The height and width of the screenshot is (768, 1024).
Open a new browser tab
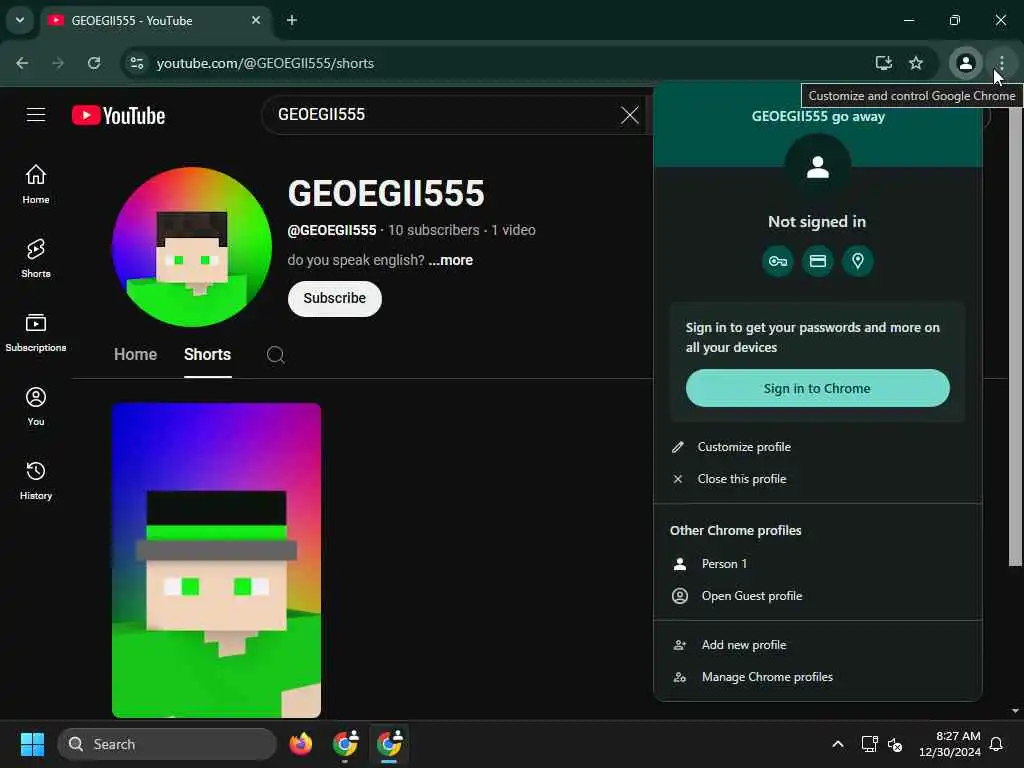(x=292, y=20)
